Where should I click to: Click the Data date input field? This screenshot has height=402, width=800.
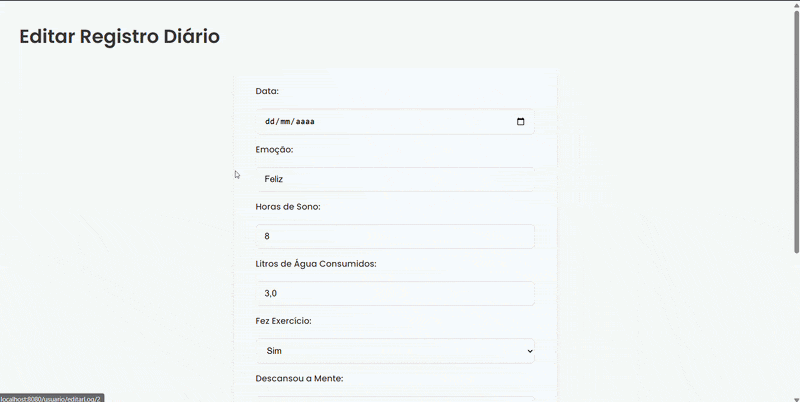coord(395,121)
